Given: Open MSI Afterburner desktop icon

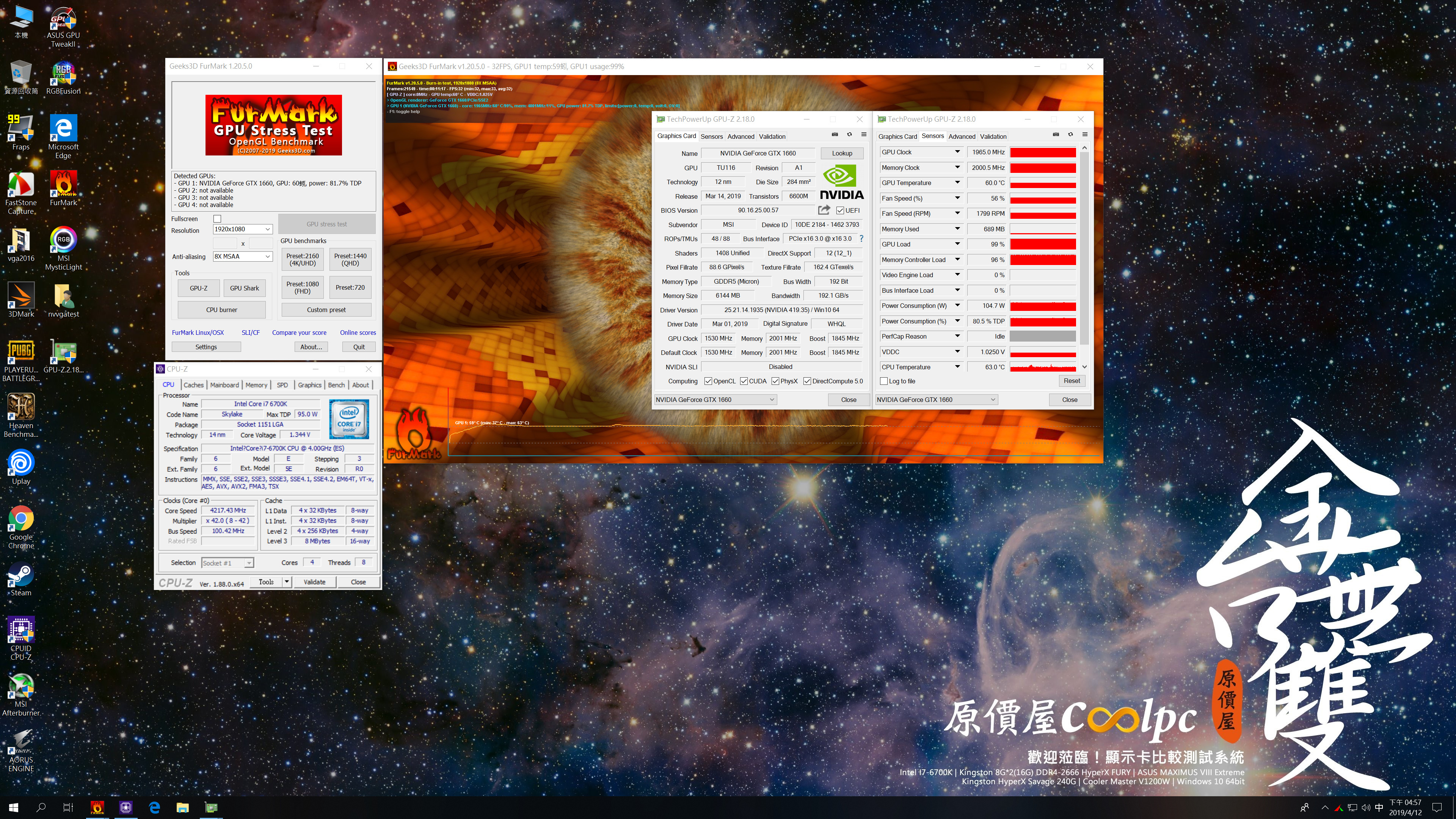Looking at the screenshot, I should [x=21, y=694].
